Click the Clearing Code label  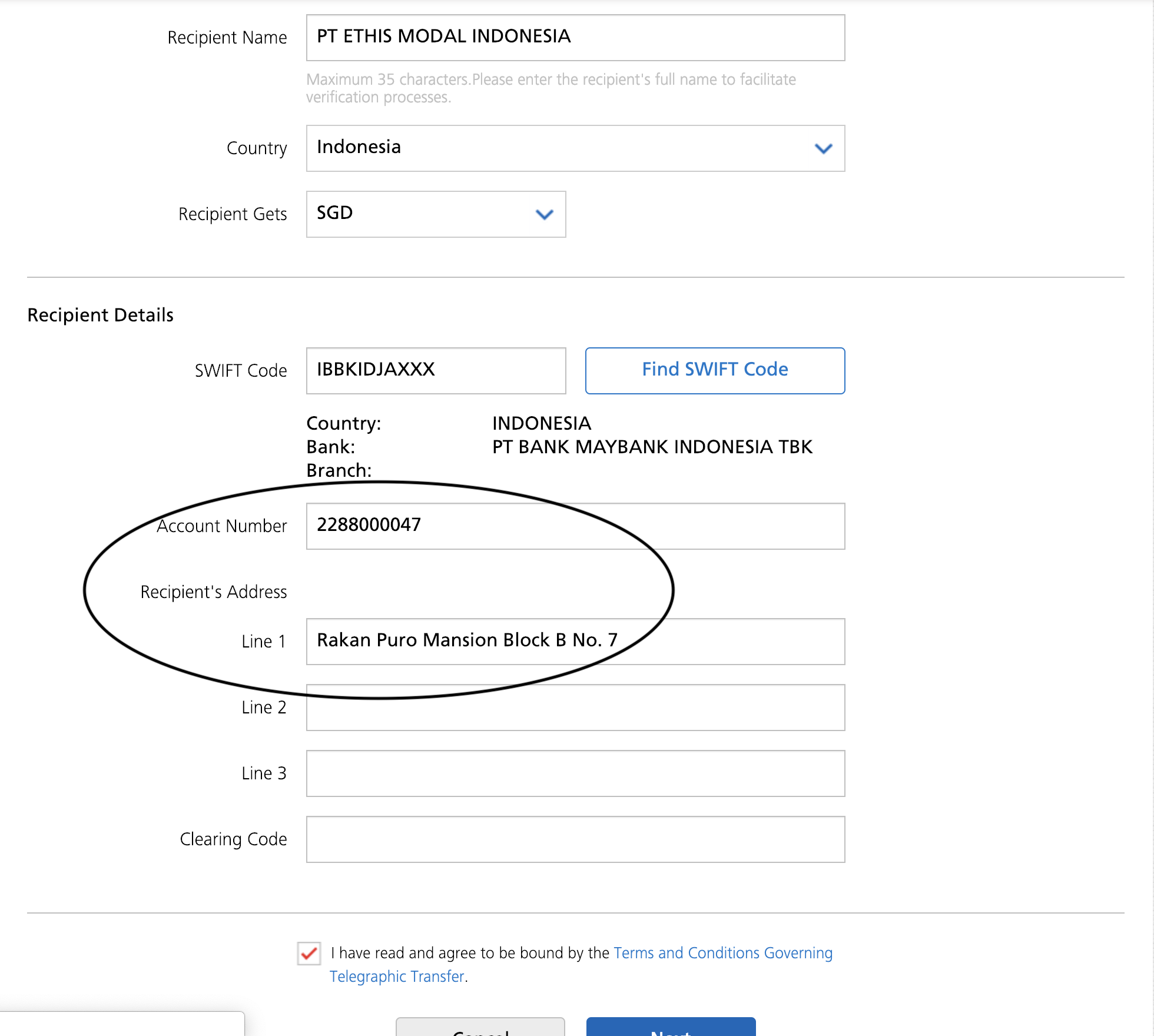(x=234, y=839)
